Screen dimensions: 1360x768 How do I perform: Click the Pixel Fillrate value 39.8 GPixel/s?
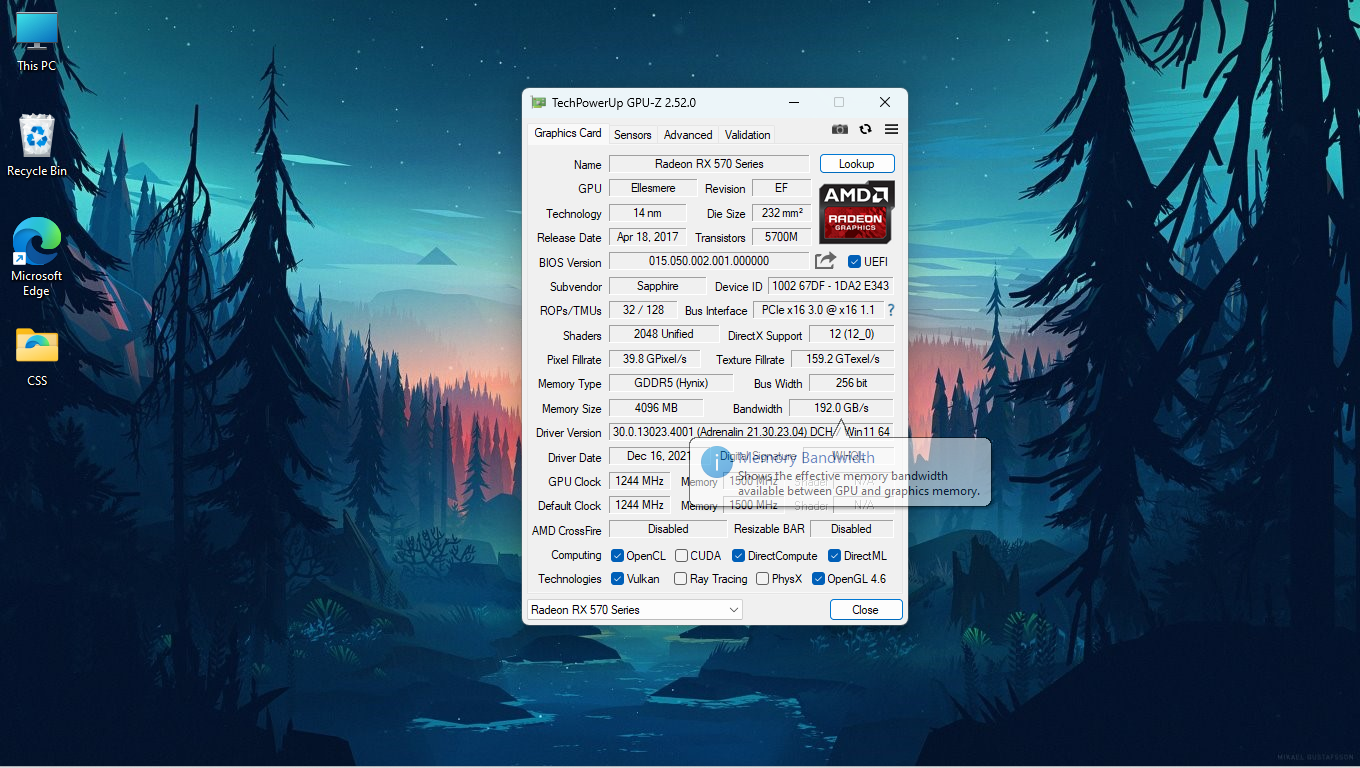[x=654, y=359]
